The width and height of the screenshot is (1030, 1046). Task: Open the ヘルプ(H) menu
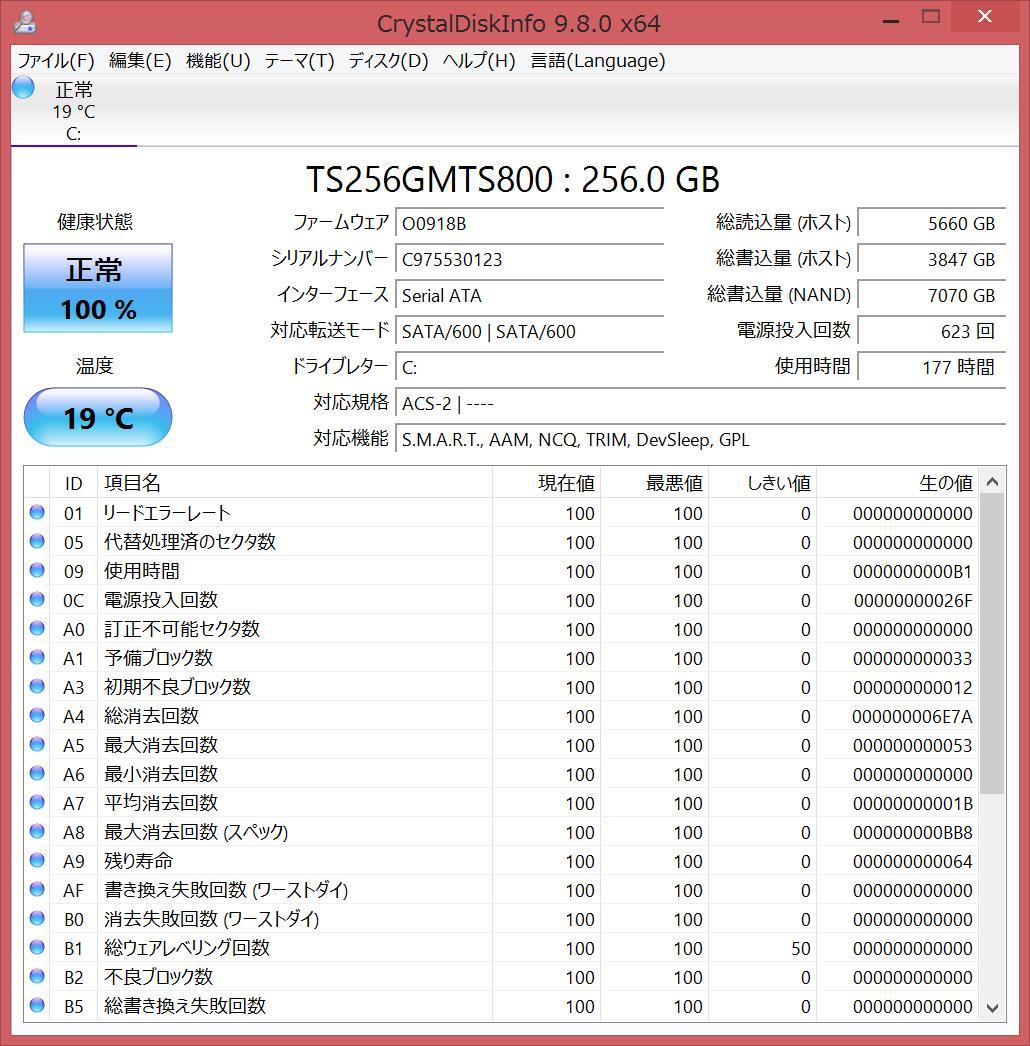click(x=479, y=61)
